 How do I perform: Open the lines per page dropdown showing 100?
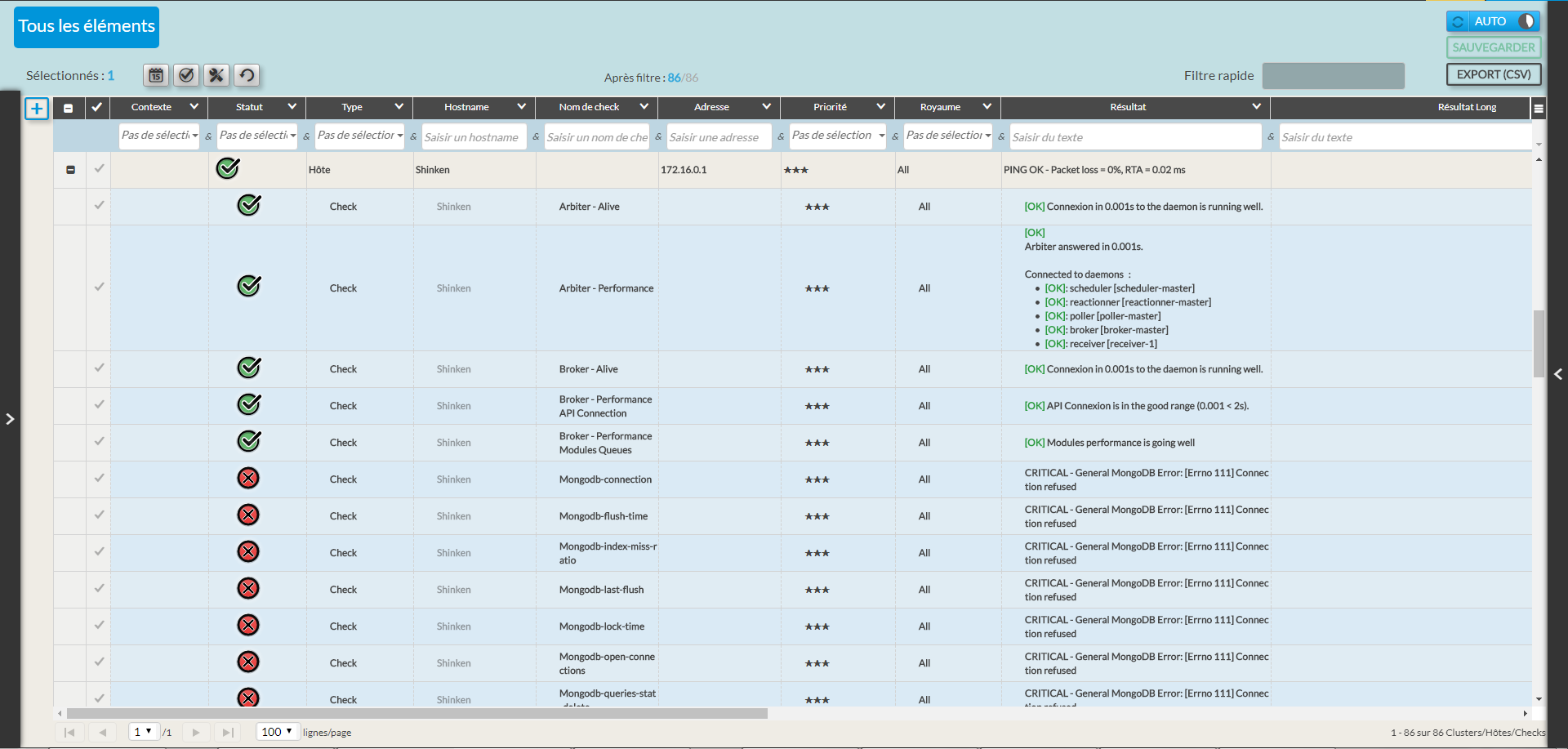coord(278,732)
